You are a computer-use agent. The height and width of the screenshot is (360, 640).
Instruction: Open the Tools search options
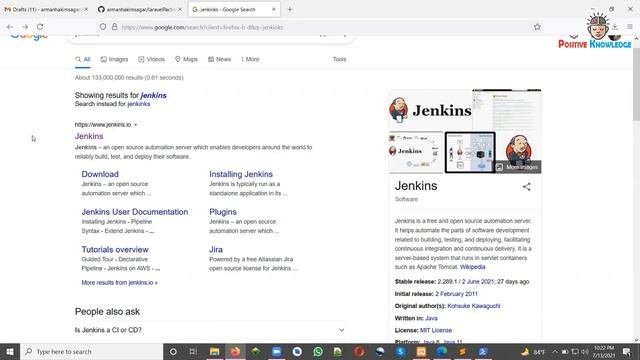point(339,59)
